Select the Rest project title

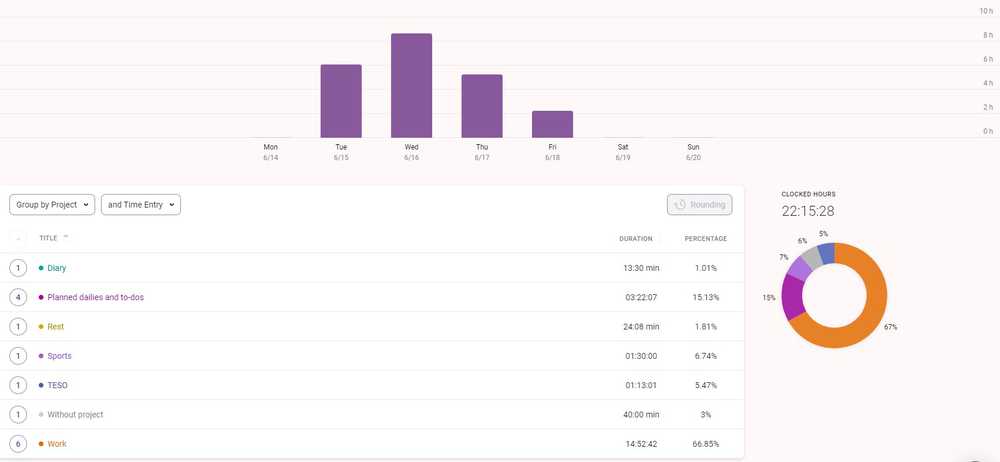(x=56, y=327)
